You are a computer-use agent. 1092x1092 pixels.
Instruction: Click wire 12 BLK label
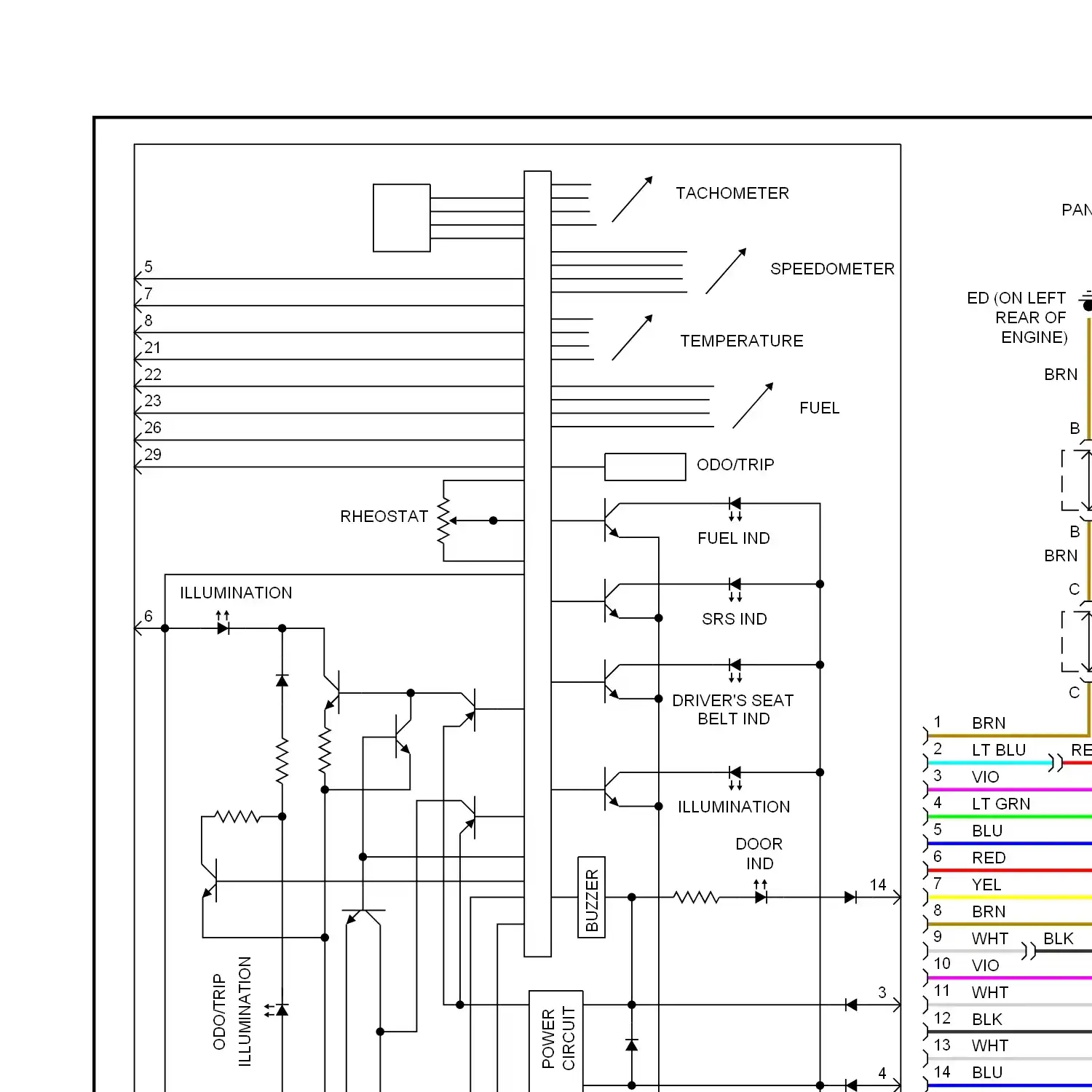(x=987, y=1019)
